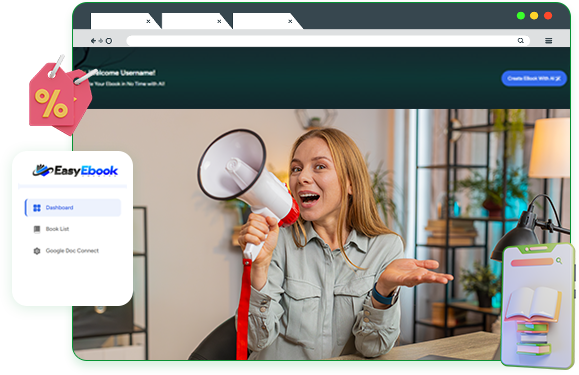
Task: Click the EasyEbook logo
Action: (x=75, y=171)
